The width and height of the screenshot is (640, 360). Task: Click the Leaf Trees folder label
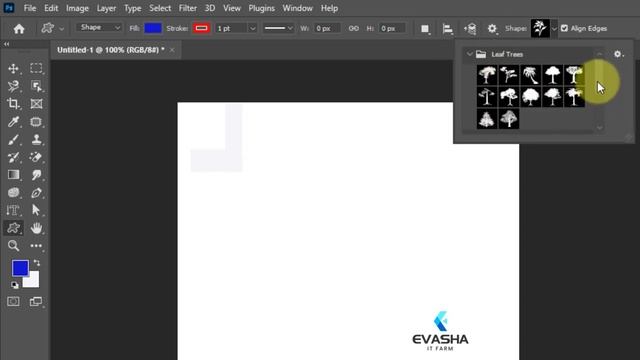pos(507,54)
